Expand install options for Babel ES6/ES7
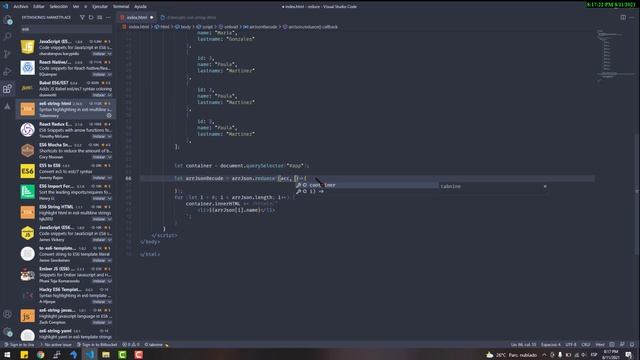Viewport: 640px width, 360px height. click(x=109, y=95)
